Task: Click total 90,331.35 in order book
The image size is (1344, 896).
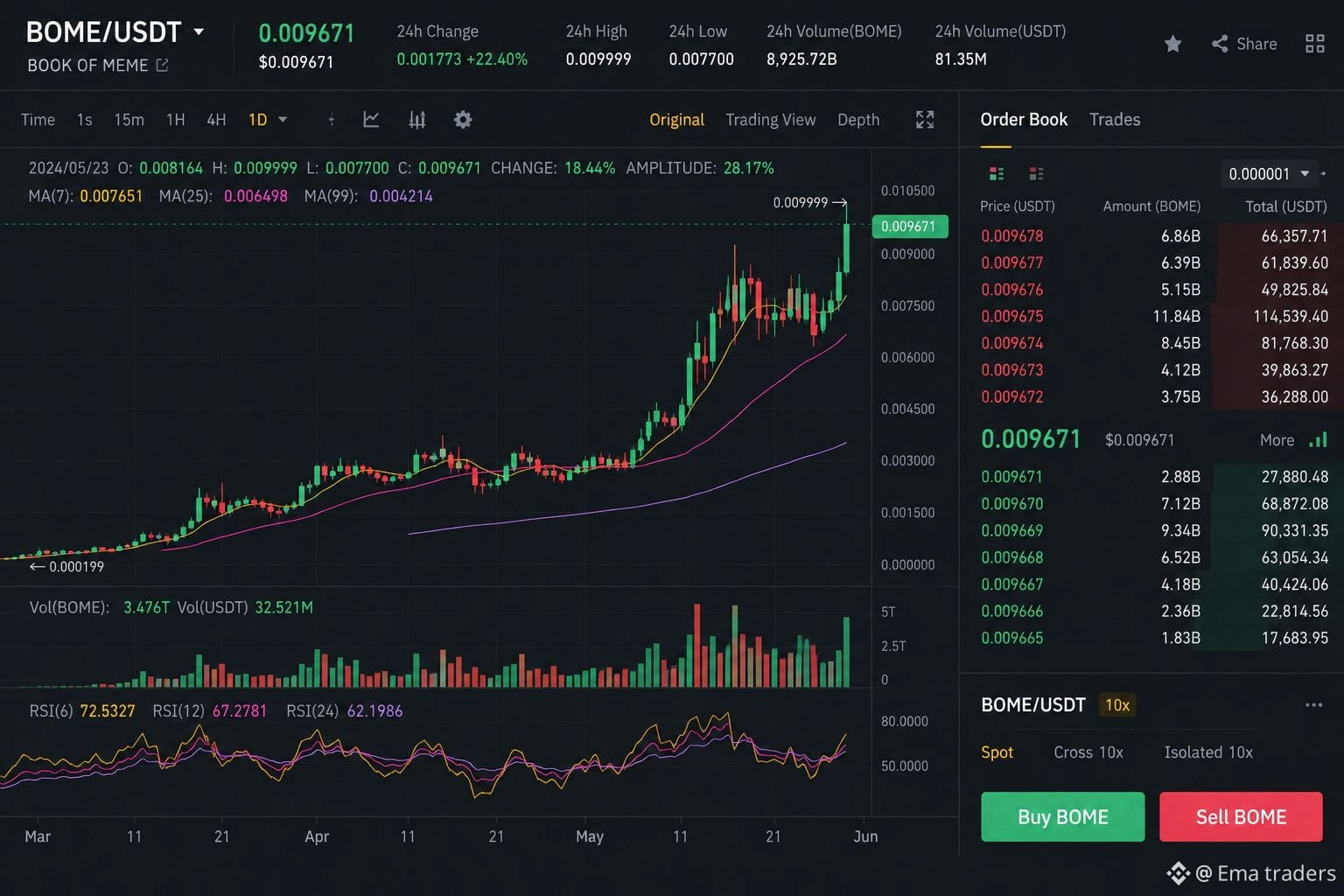Action: [1294, 530]
